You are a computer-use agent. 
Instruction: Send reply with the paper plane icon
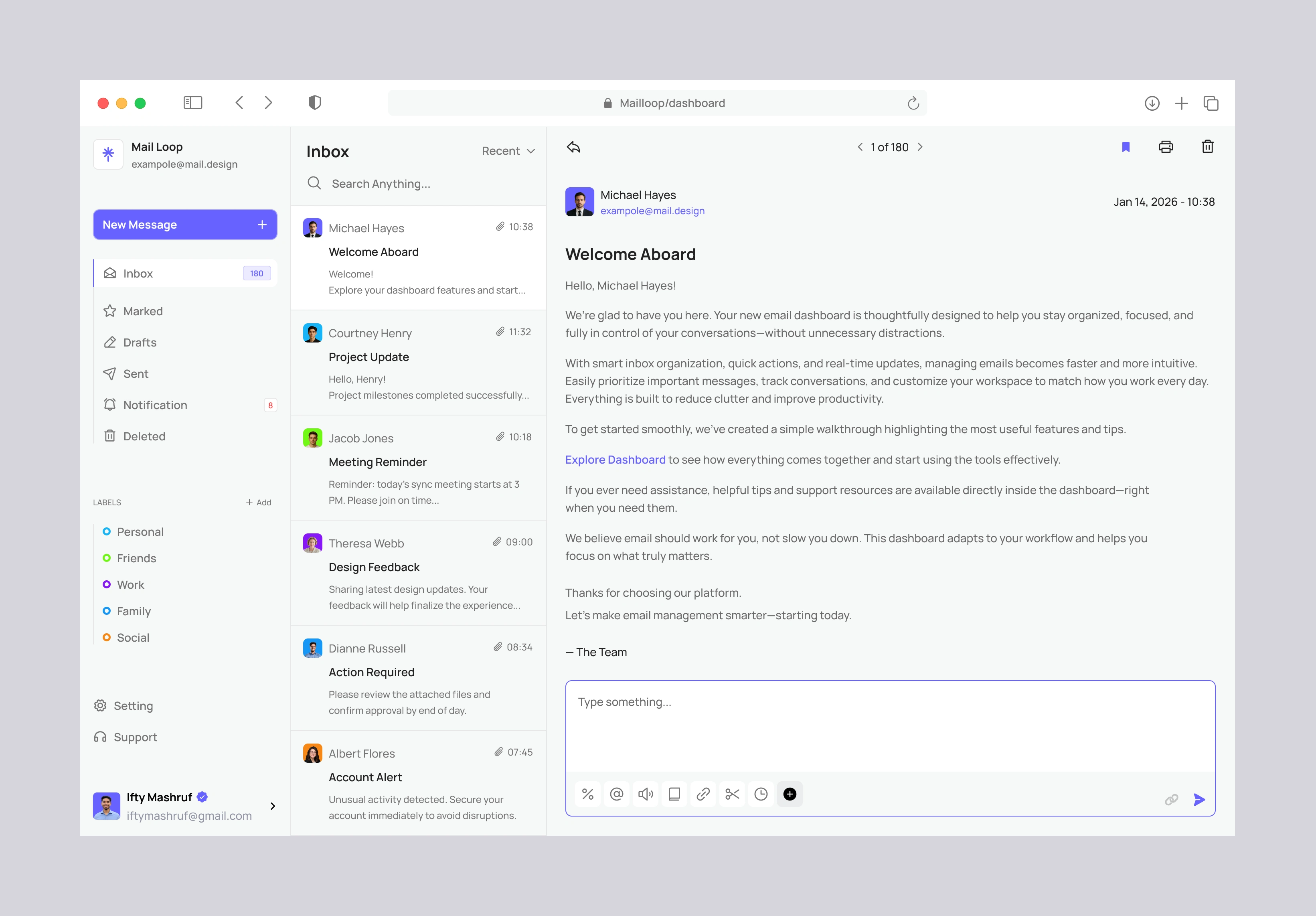(x=1199, y=799)
